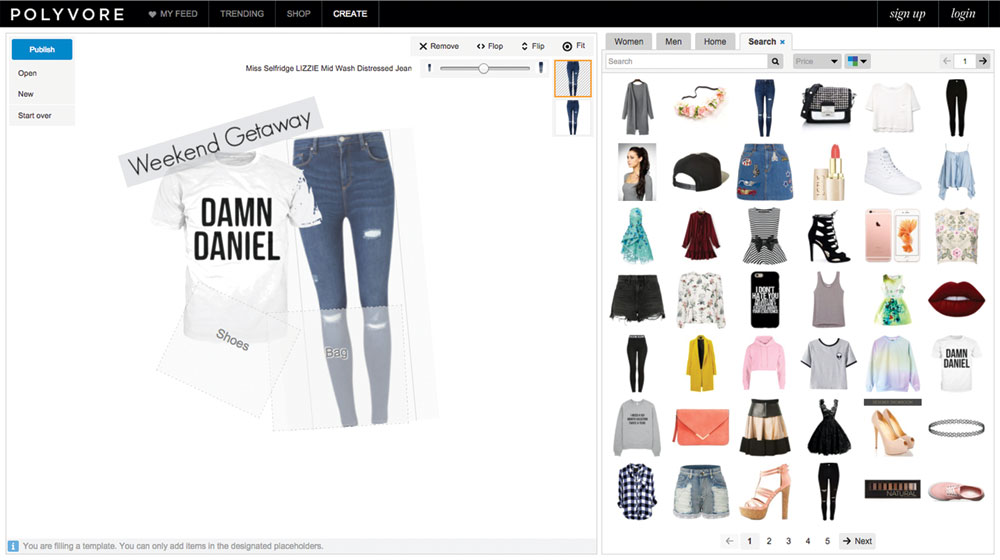Click the pagination left arrow at bottom
Viewport: 1000px width, 560px height.
[730, 541]
